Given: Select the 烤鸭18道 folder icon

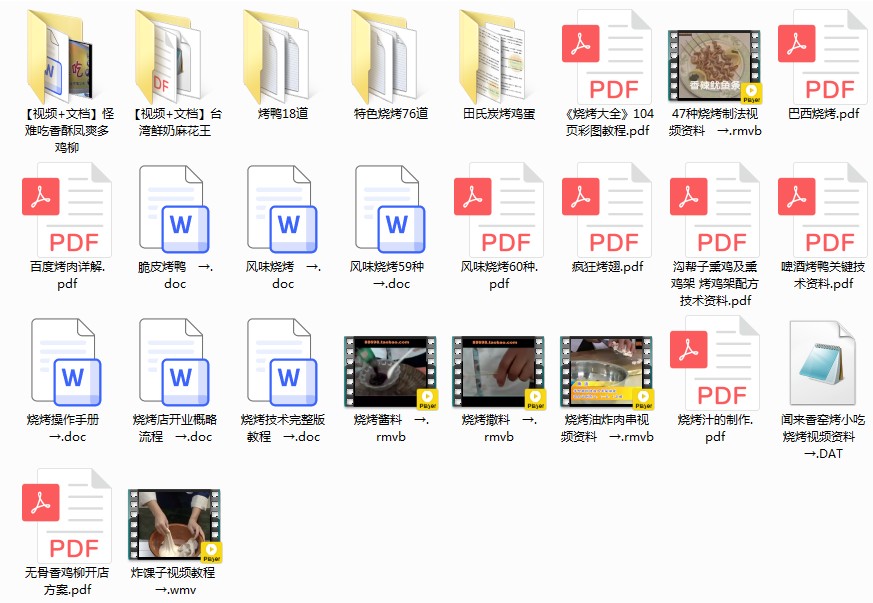Looking at the screenshot, I should 276,56.
